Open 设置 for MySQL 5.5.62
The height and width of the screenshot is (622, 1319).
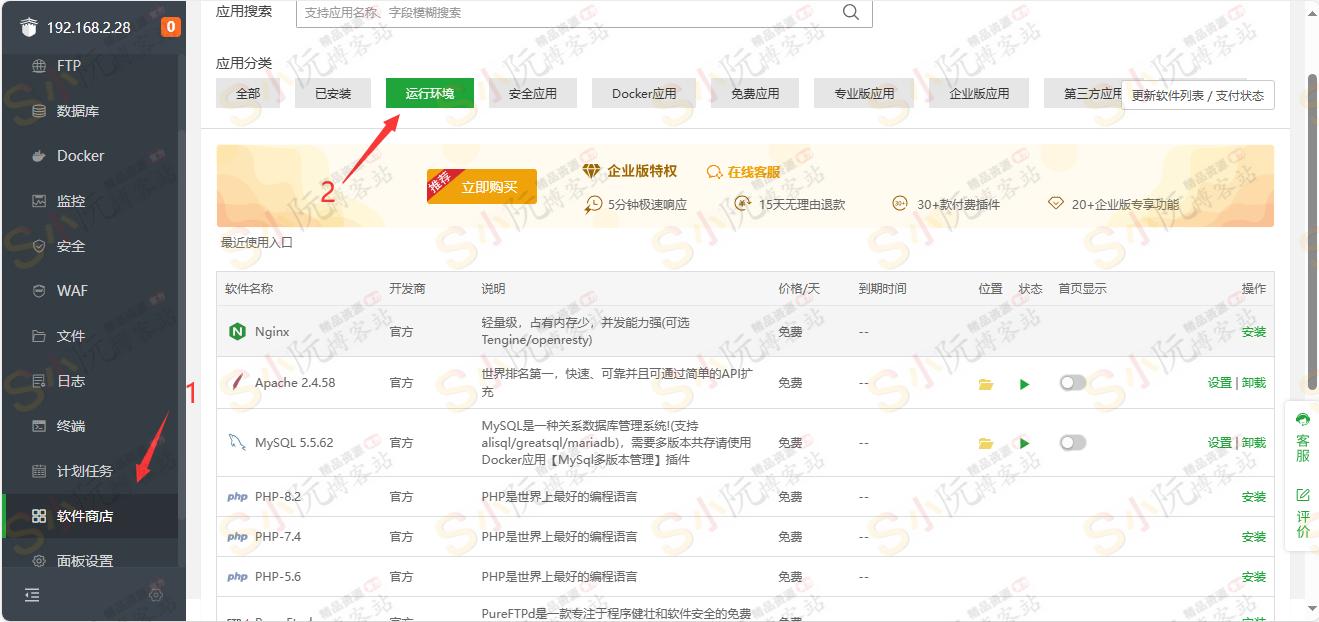[x=1220, y=443]
